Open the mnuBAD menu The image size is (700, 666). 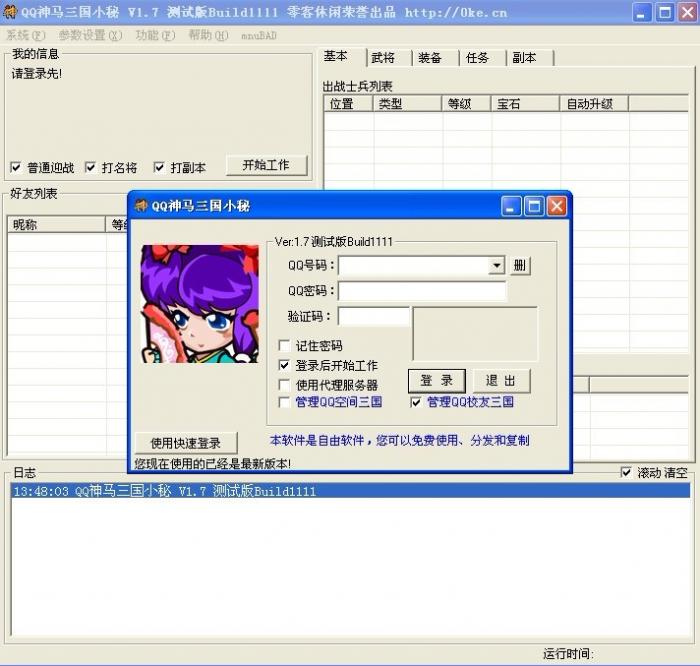[x=259, y=35]
